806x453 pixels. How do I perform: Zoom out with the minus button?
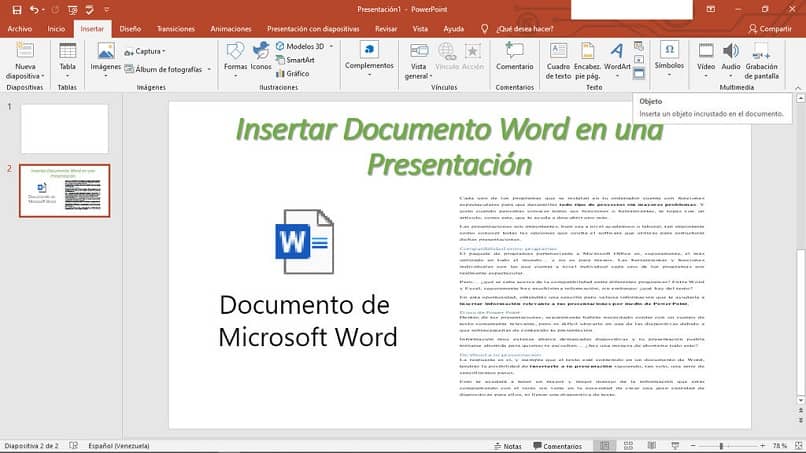point(693,446)
